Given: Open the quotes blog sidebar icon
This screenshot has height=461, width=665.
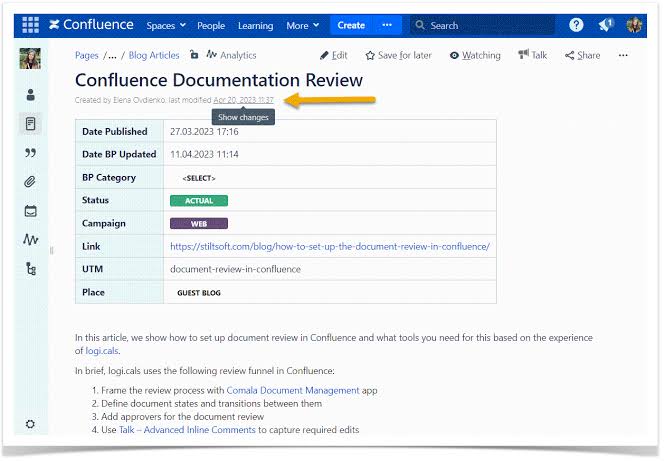Looking at the screenshot, I should click(30, 153).
